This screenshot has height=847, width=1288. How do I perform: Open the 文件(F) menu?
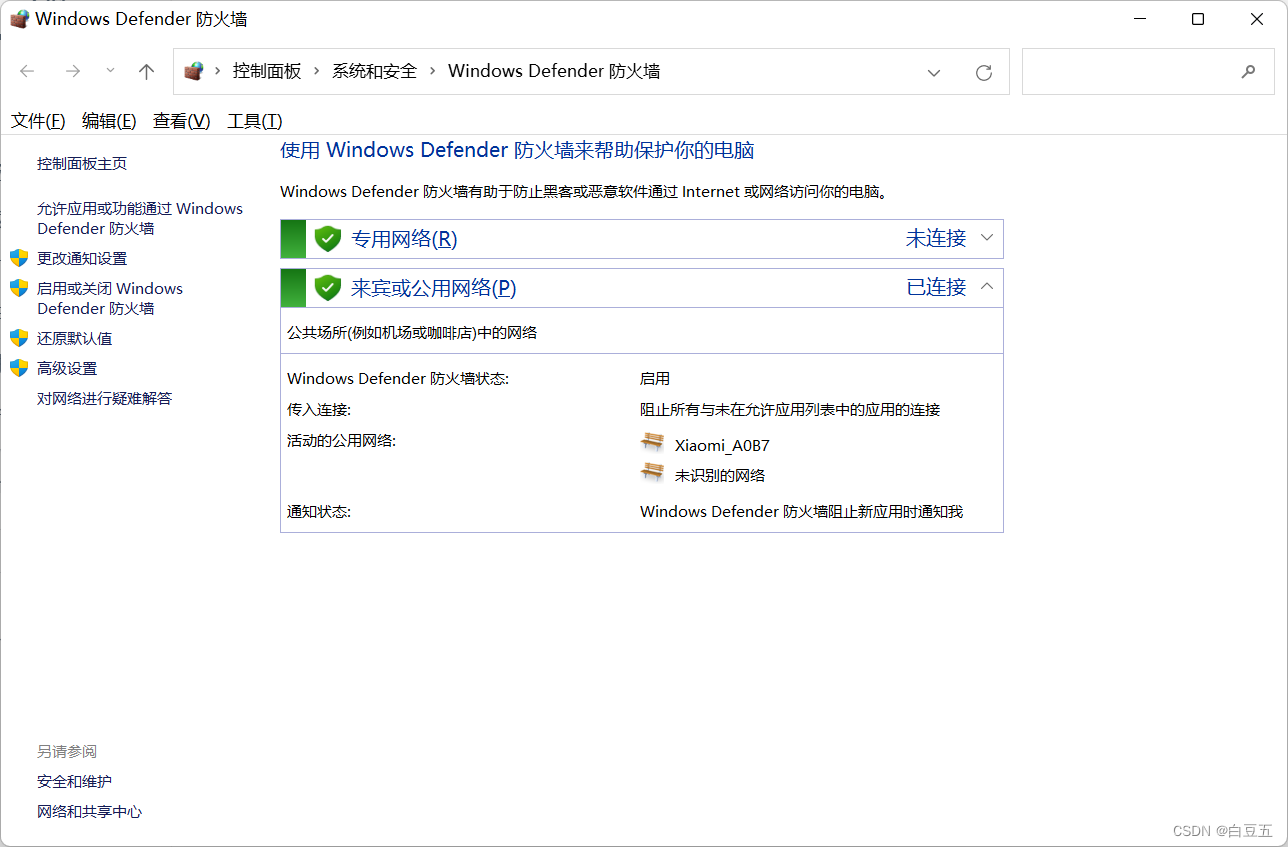[x=38, y=121]
